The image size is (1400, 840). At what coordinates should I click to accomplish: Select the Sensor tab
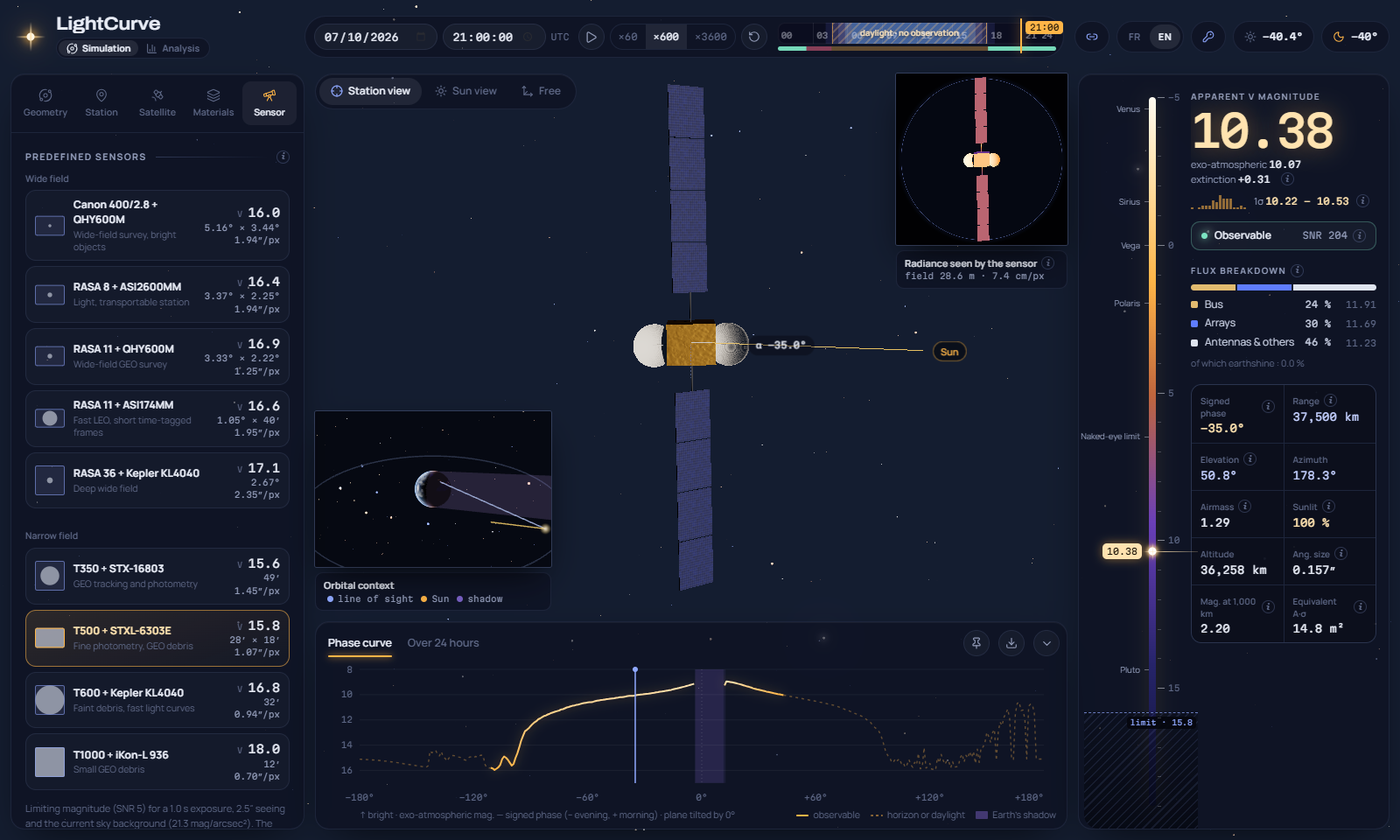pyautogui.click(x=269, y=102)
